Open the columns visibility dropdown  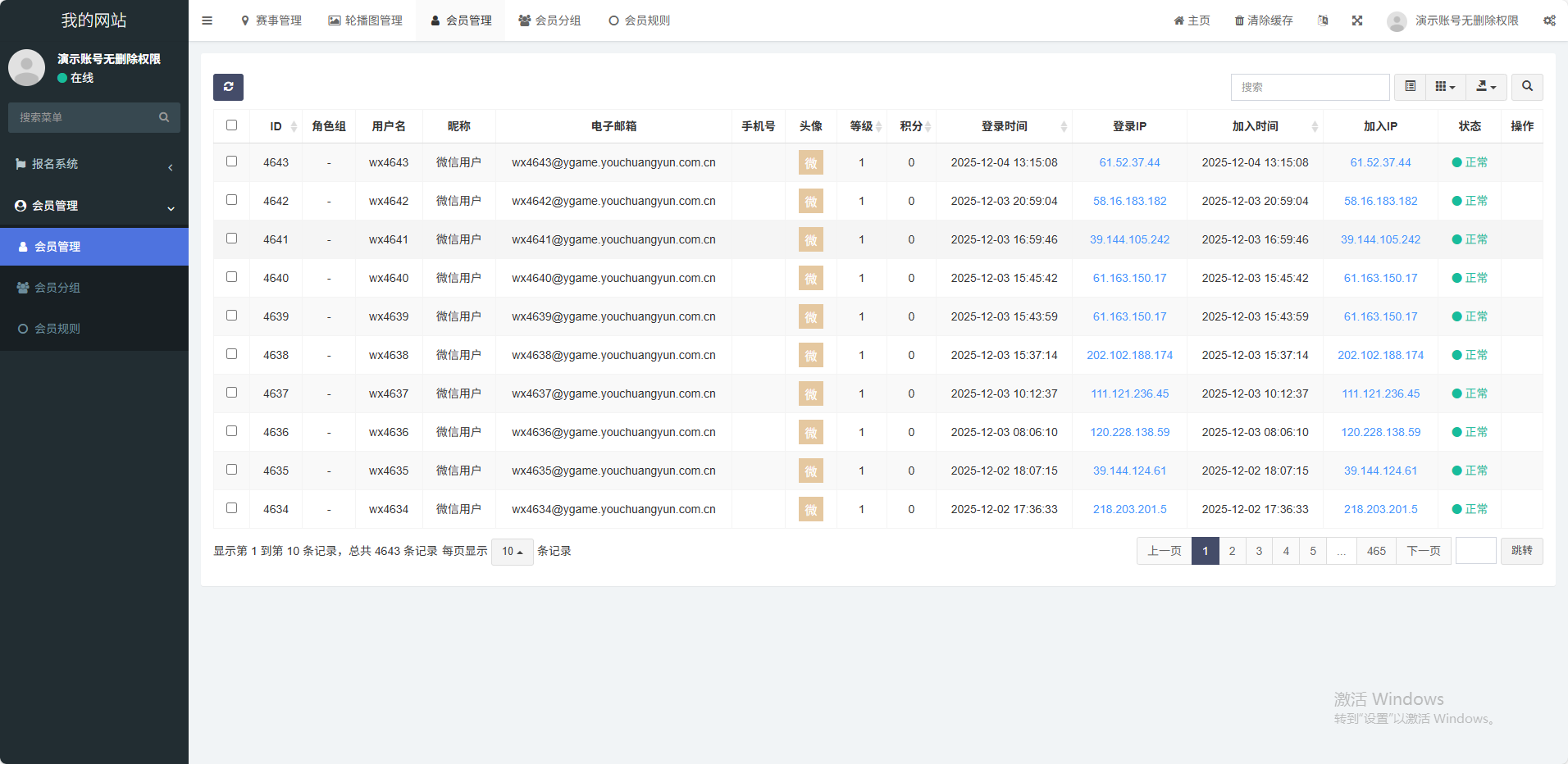(1445, 87)
